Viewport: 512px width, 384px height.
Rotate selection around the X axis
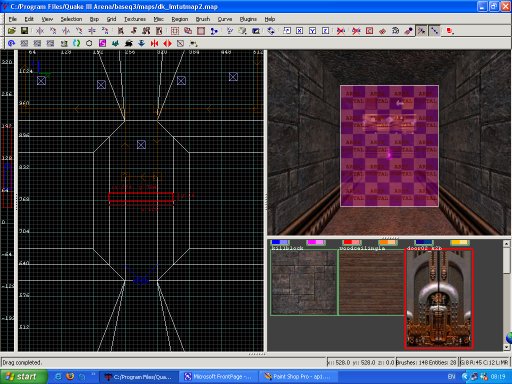point(53,31)
